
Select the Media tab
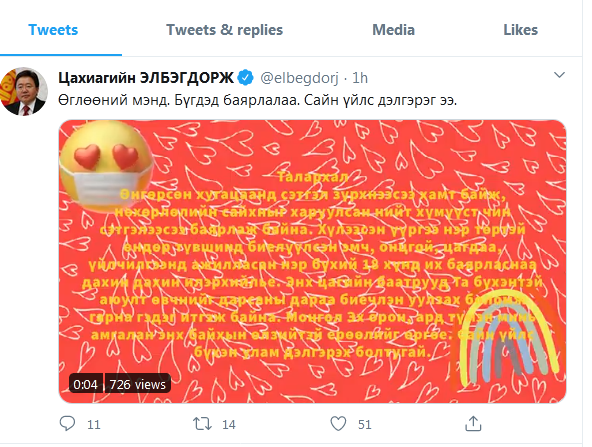tap(393, 30)
